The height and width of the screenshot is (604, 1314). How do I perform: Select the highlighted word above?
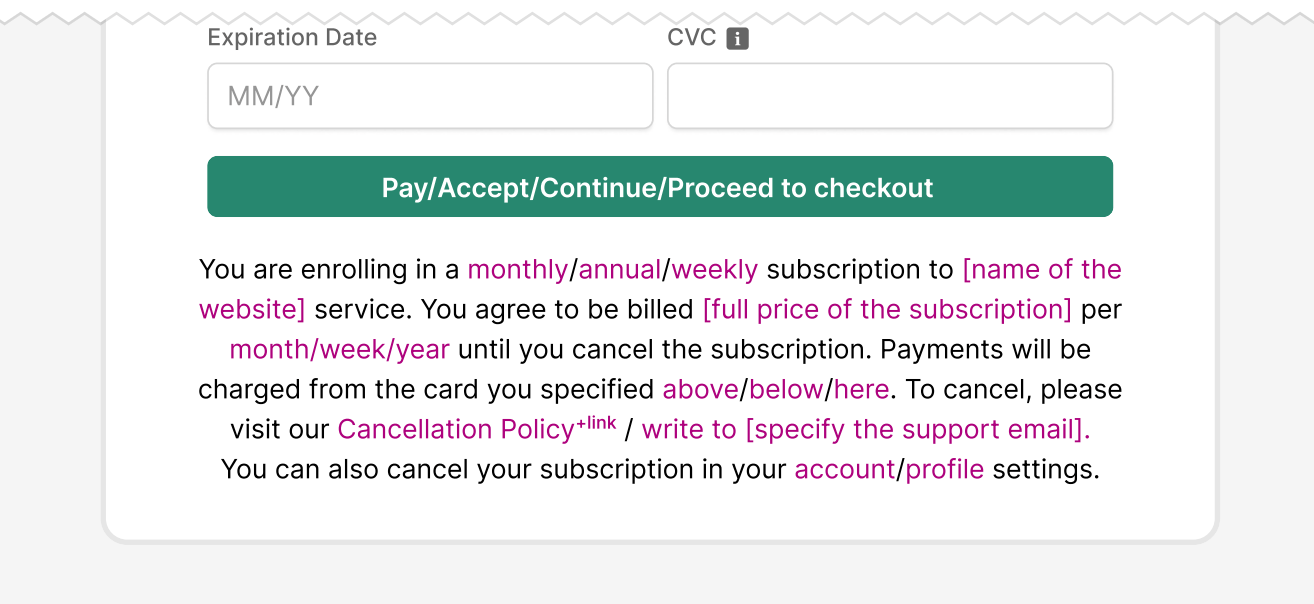(x=700, y=389)
